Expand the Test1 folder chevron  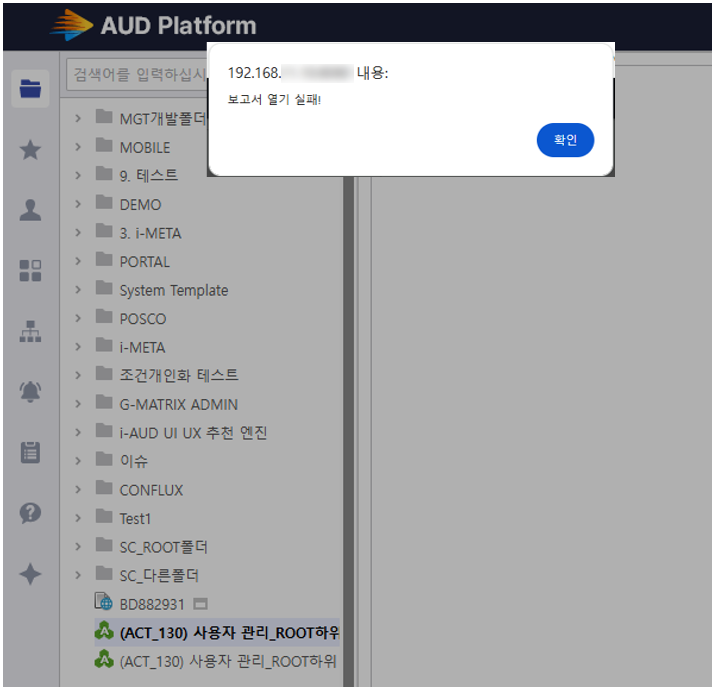[x=78, y=518]
